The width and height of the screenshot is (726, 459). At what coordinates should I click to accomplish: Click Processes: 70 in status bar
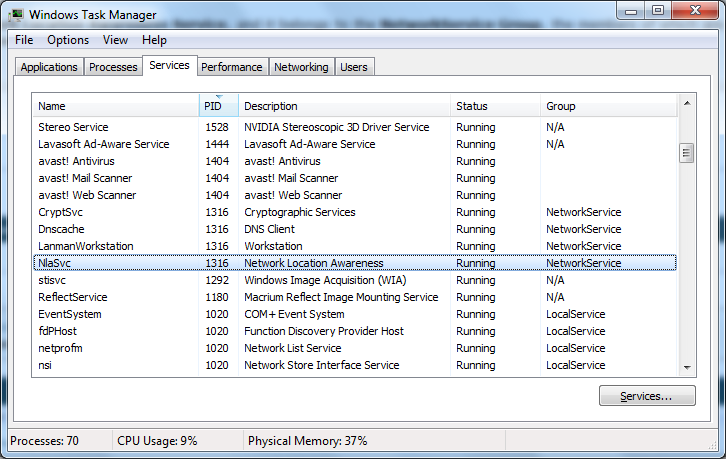(x=44, y=441)
